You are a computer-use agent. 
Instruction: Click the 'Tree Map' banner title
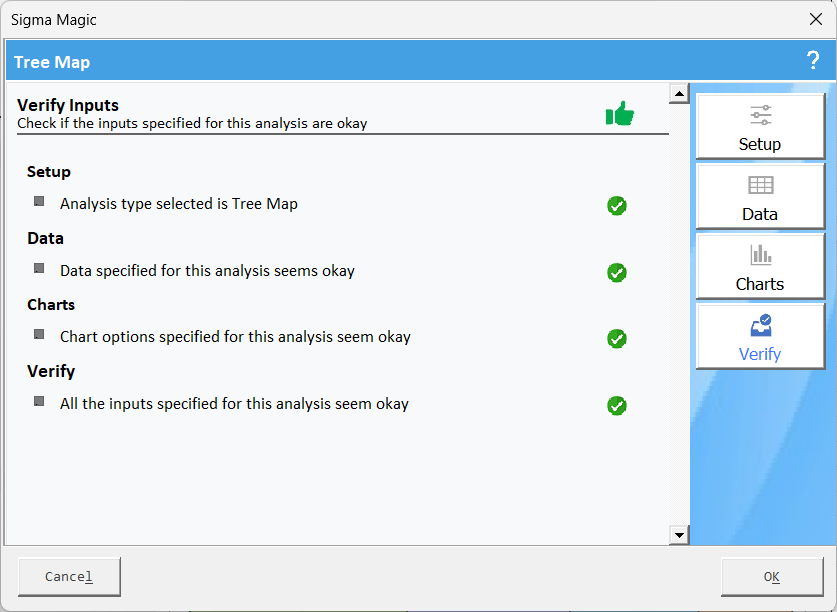pyautogui.click(x=52, y=62)
